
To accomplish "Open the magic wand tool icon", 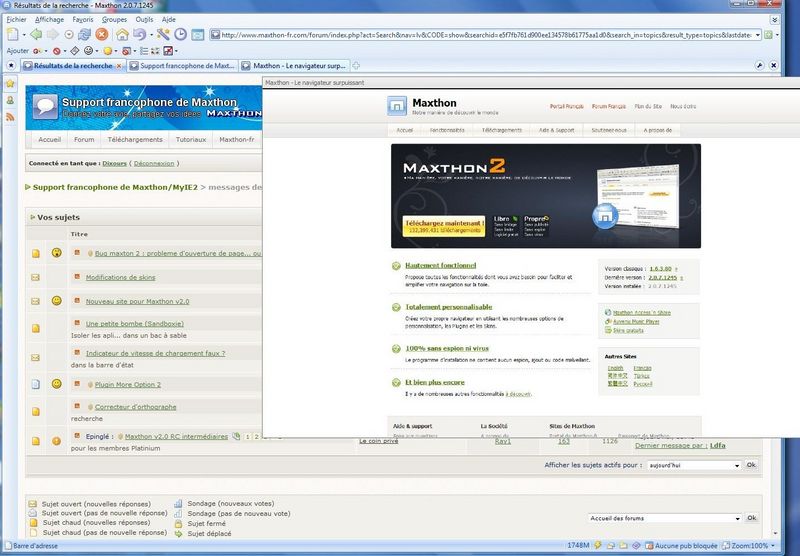I will pyautogui.click(x=163, y=35).
